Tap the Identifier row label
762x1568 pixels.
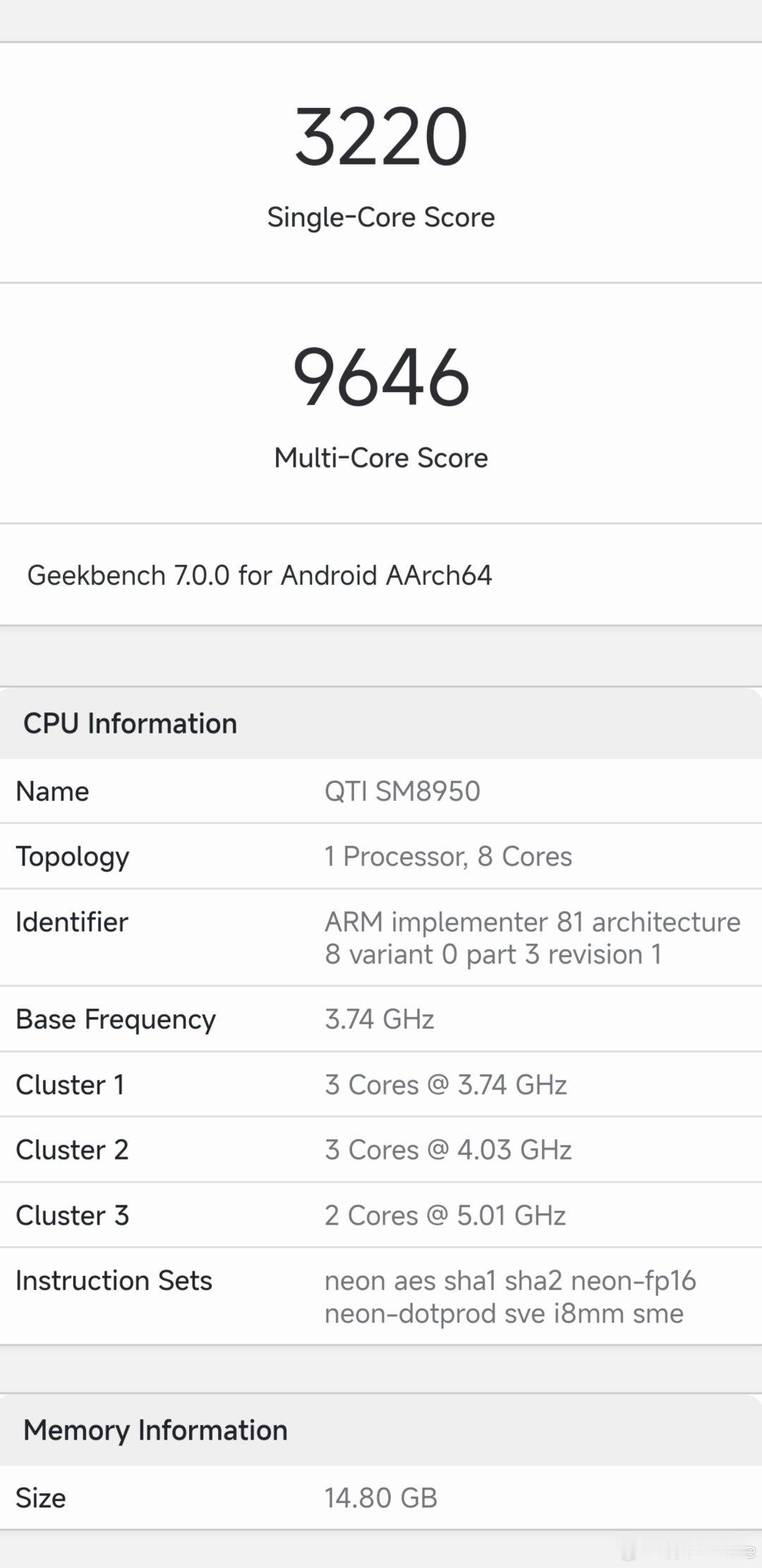(x=72, y=923)
